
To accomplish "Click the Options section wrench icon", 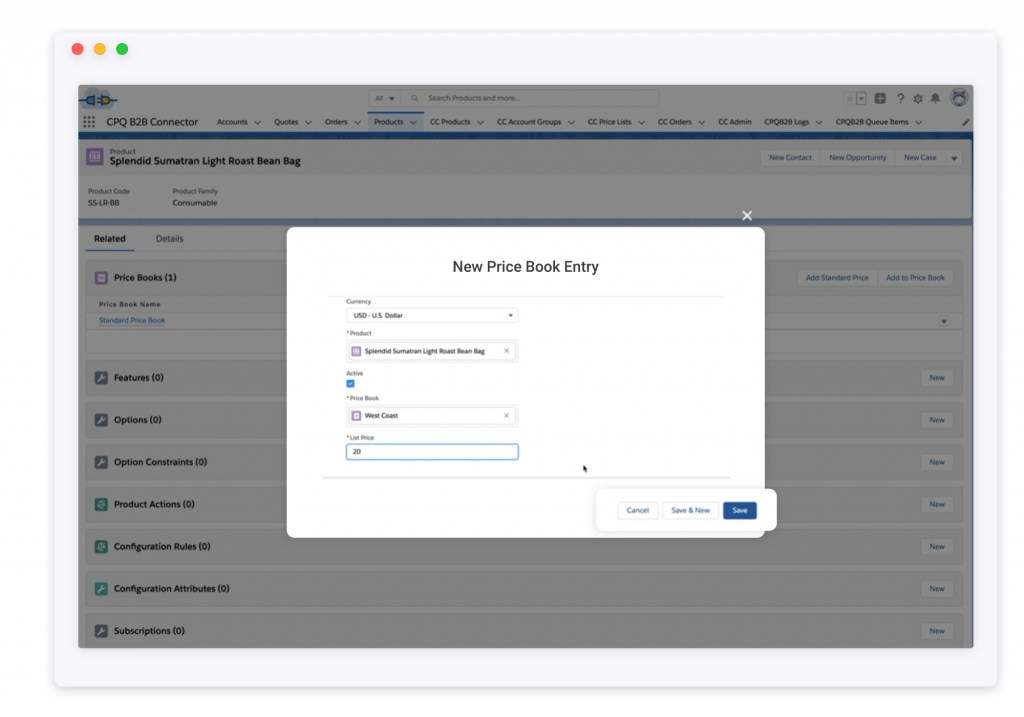I will coord(101,420).
